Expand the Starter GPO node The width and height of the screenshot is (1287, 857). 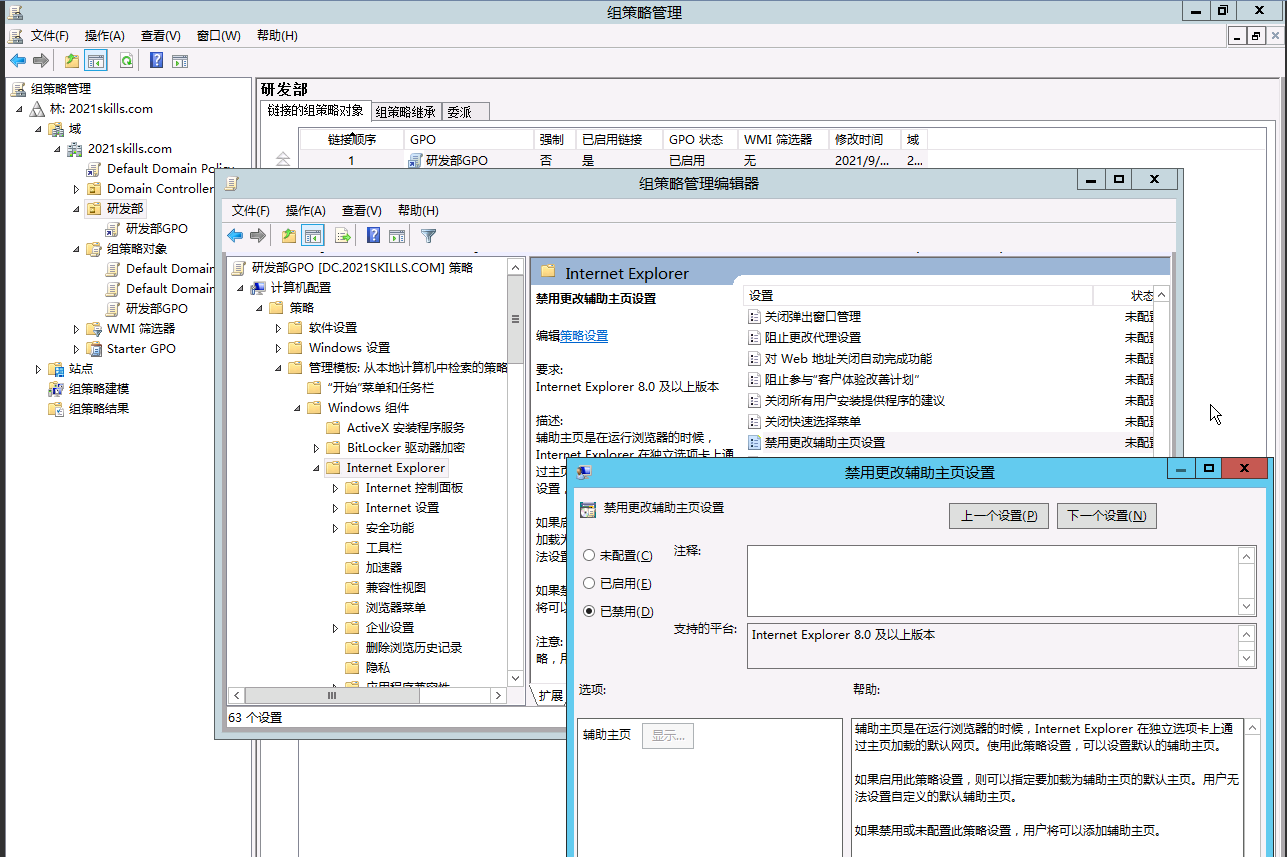76,349
